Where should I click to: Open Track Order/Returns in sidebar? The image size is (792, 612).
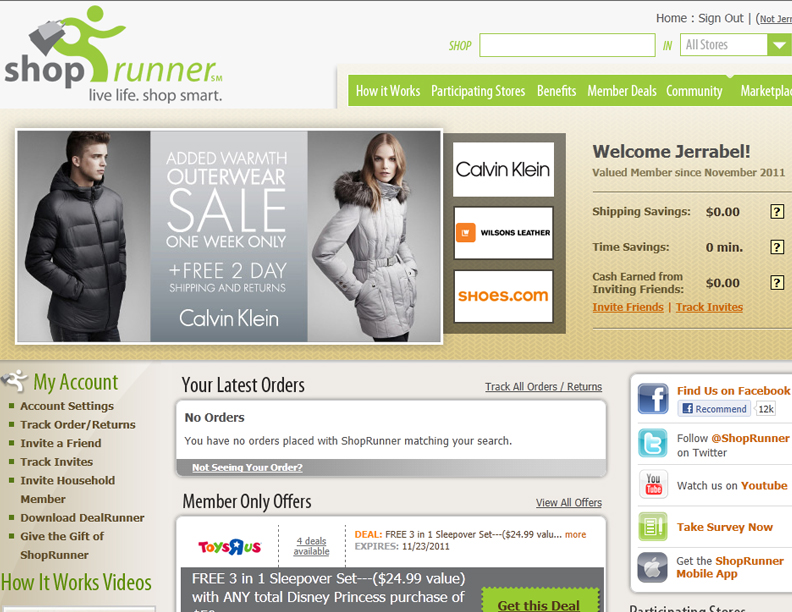(x=78, y=425)
